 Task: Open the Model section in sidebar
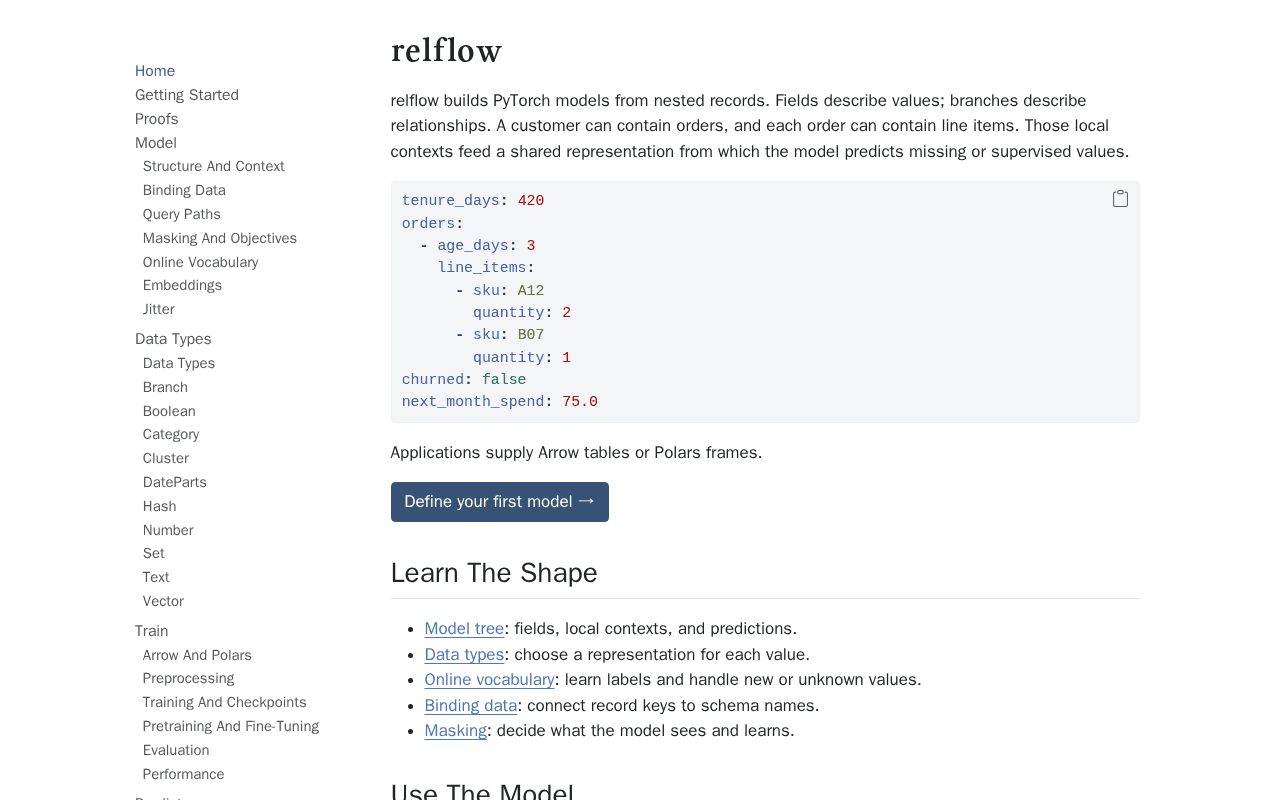point(156,143)
